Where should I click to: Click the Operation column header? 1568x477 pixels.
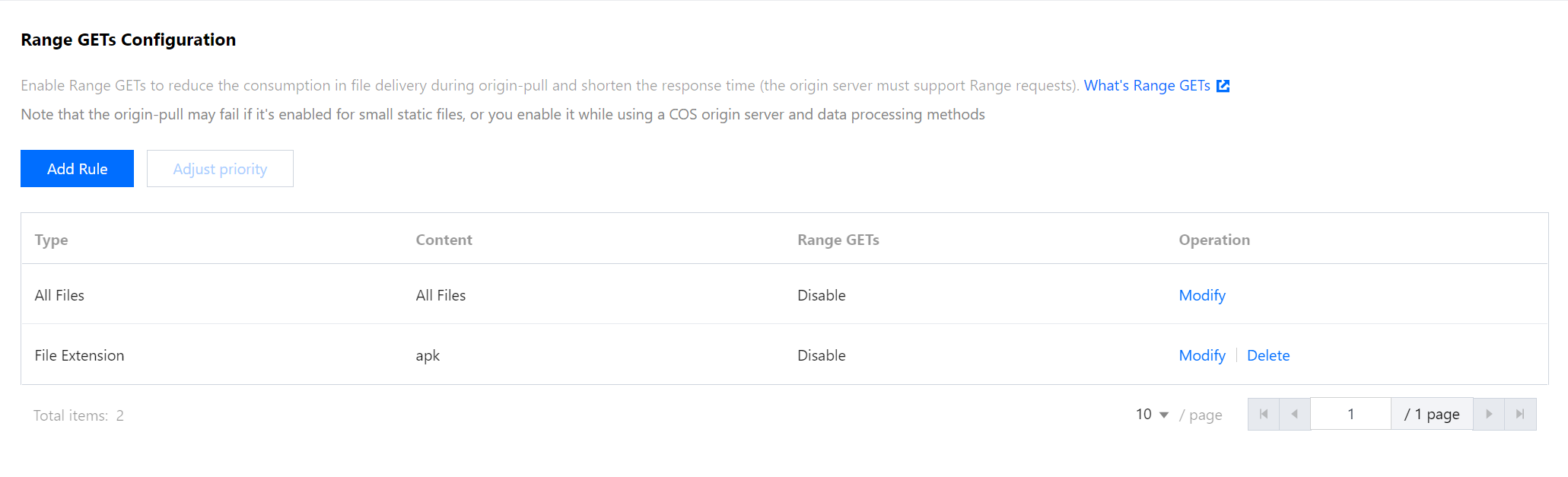1213,240
